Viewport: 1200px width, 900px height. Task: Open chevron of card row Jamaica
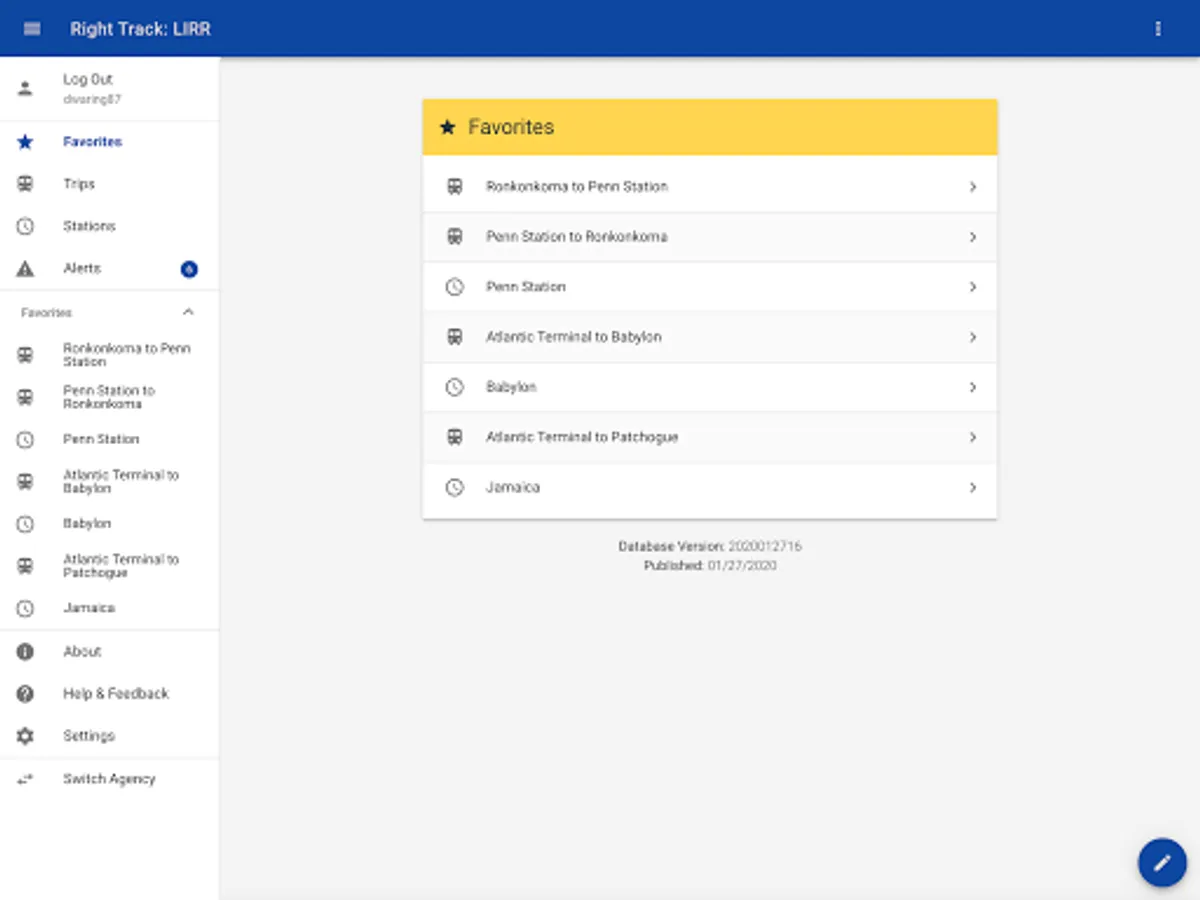click(x=972, y=488)
